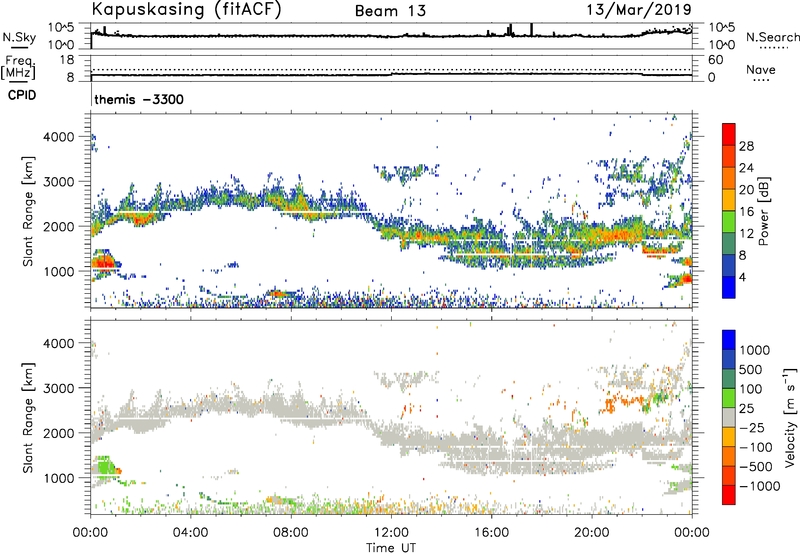Click the "16:00" time tick label
Screen dimensions: 800x554
click(491, 533)
